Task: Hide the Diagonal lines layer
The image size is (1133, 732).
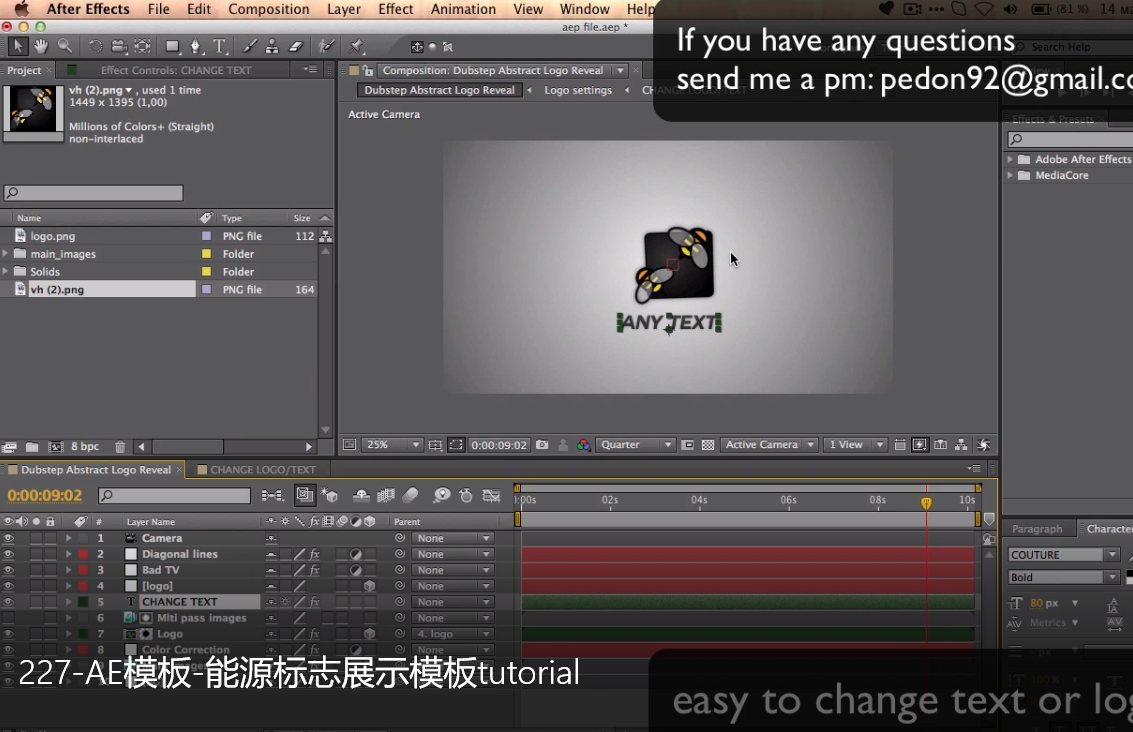Action: tap(9, 554)
